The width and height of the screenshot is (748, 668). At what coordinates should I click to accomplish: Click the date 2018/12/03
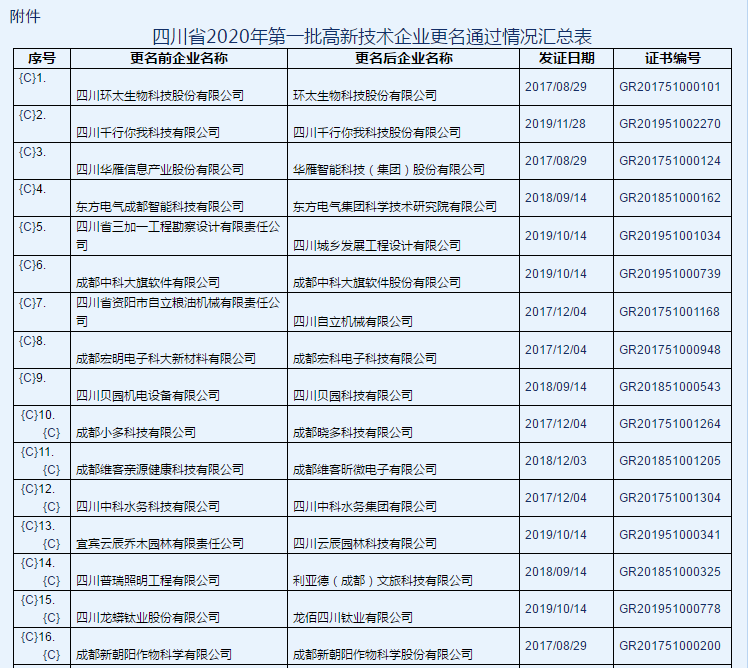point(556,461)
